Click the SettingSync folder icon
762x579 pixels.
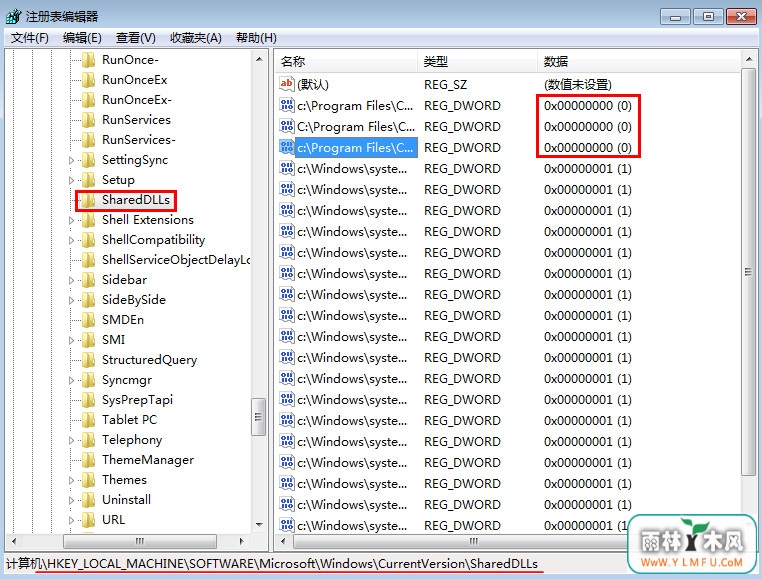tap(88, 160)
